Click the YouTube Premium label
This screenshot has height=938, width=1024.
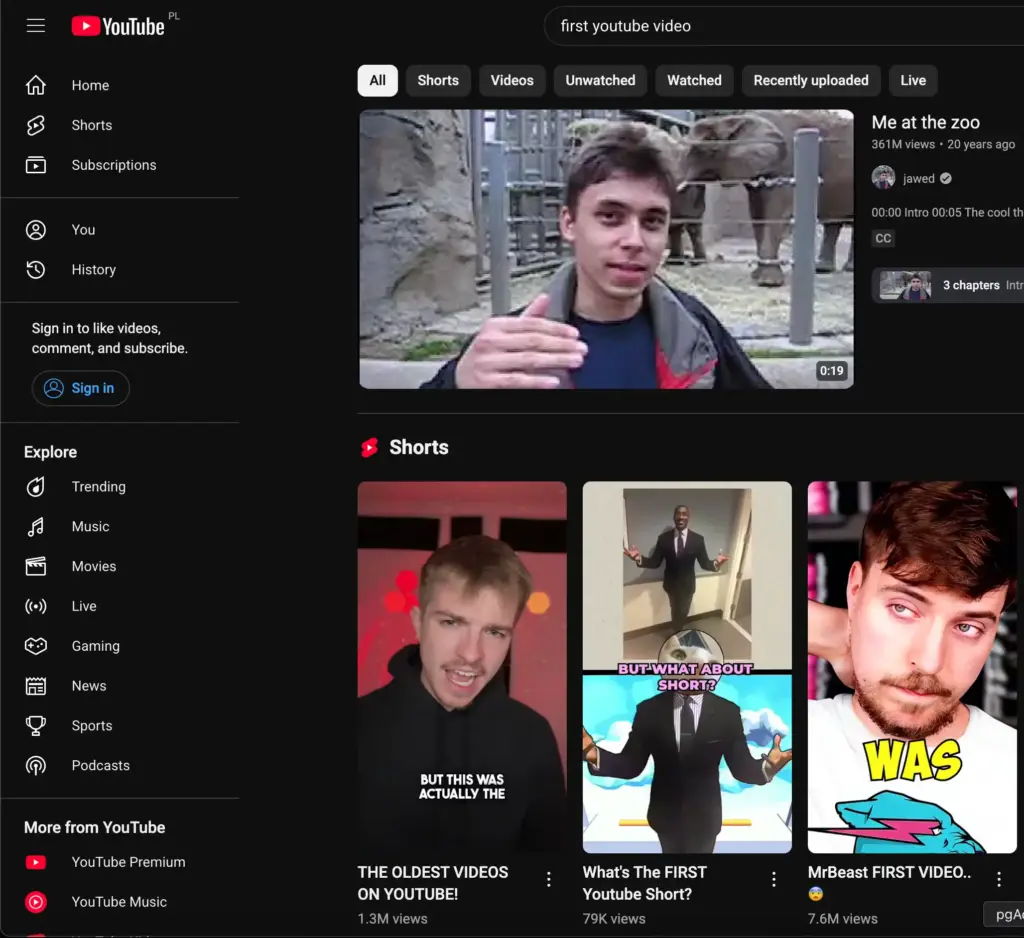128,862
